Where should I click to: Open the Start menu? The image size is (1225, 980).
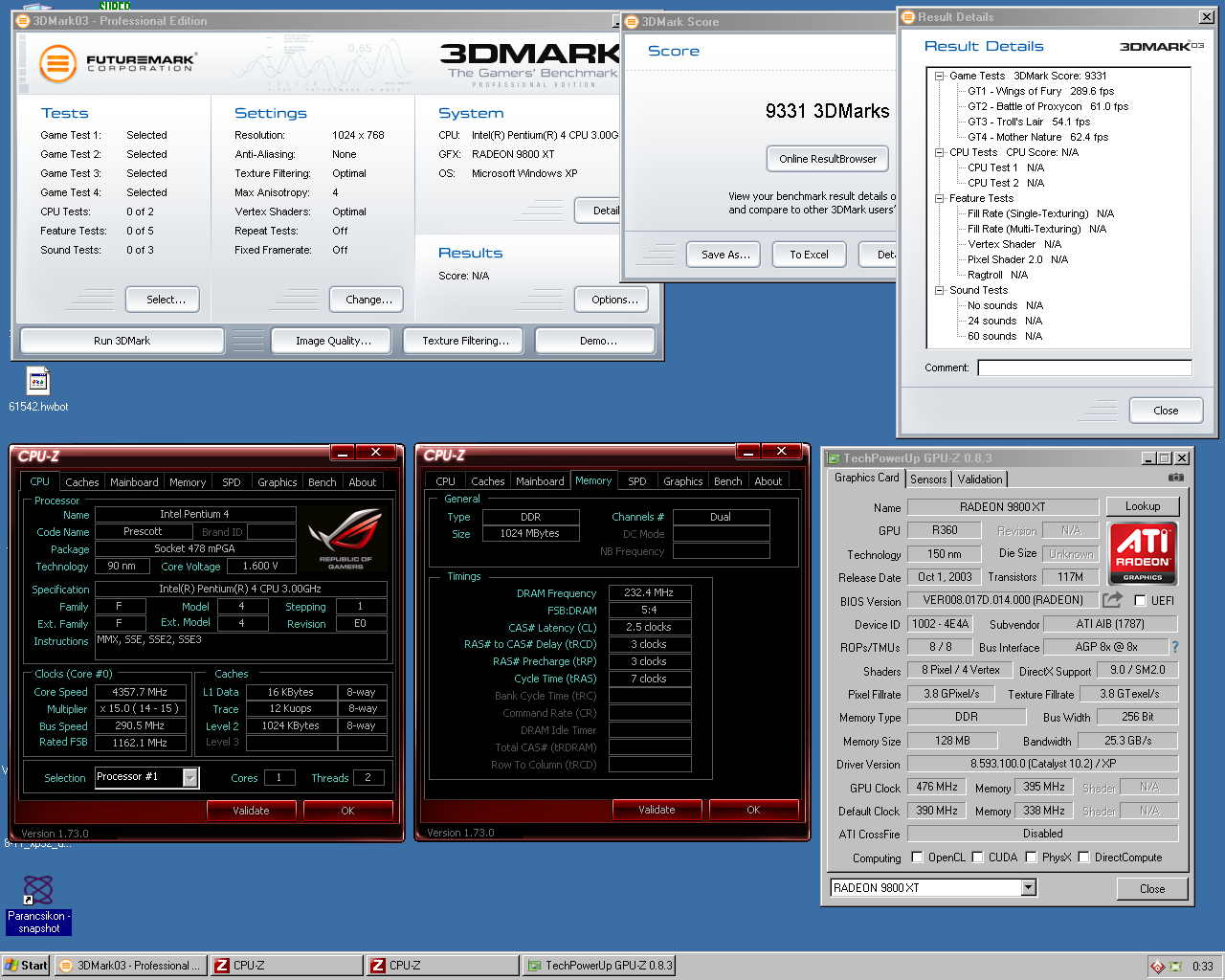pos(26,966)
